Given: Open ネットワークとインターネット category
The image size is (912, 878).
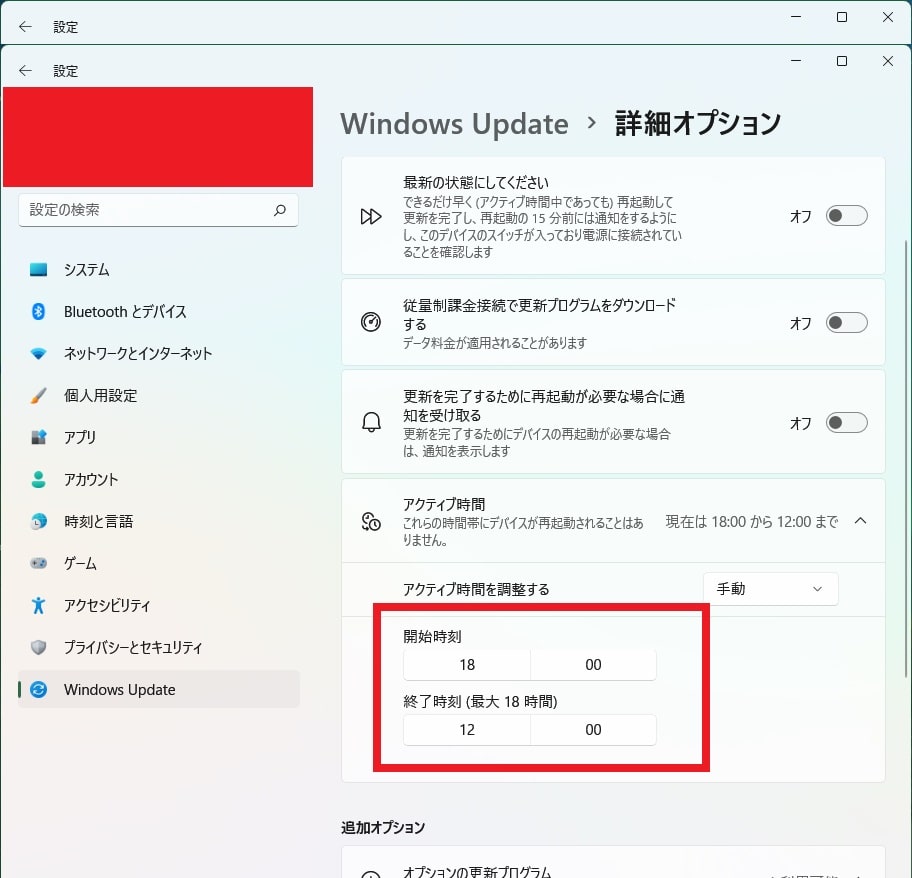Looking at the screenshot, I should coord(159,354).
